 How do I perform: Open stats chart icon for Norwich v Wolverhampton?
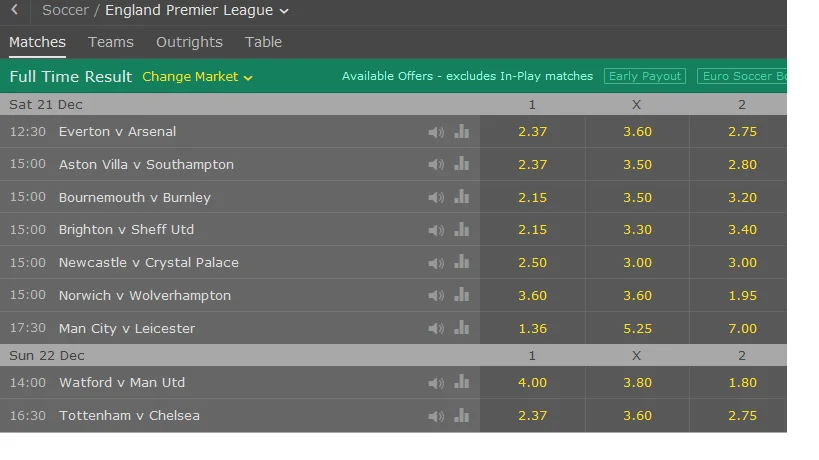[x=461, y=295]
